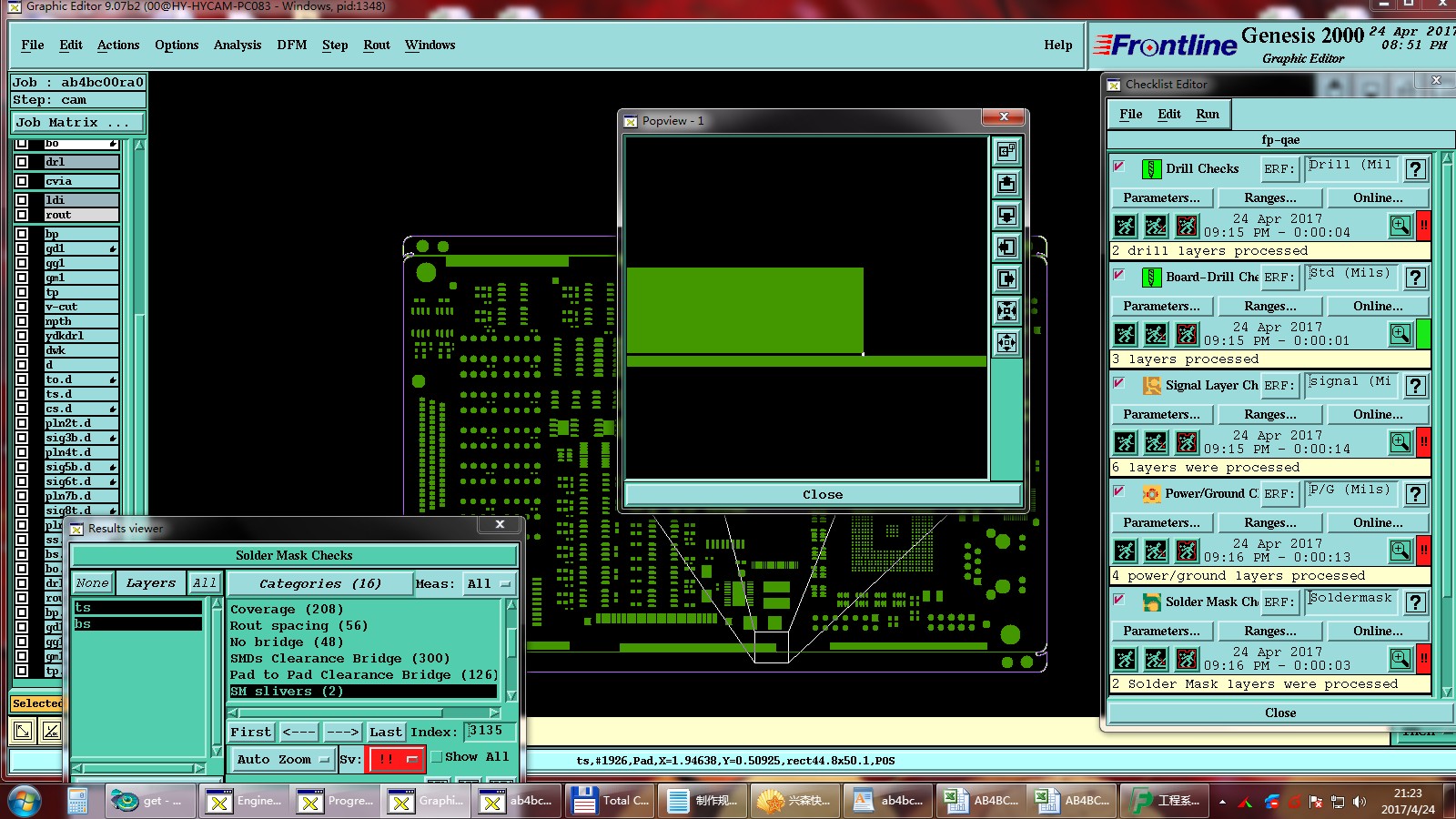Viewport: 1456px width, 819px height.
Task: Open results magnifier for Drill Checks
Action: point(1400,226)
